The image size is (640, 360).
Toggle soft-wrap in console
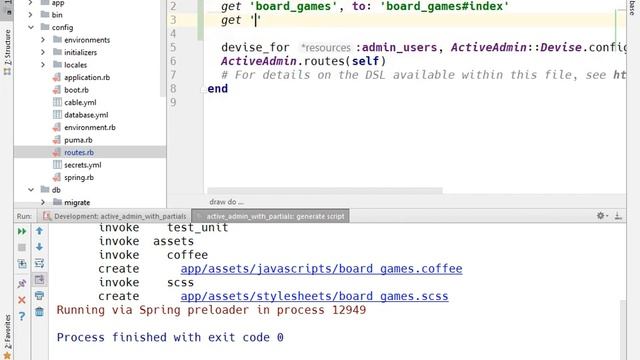click(39, 263)
